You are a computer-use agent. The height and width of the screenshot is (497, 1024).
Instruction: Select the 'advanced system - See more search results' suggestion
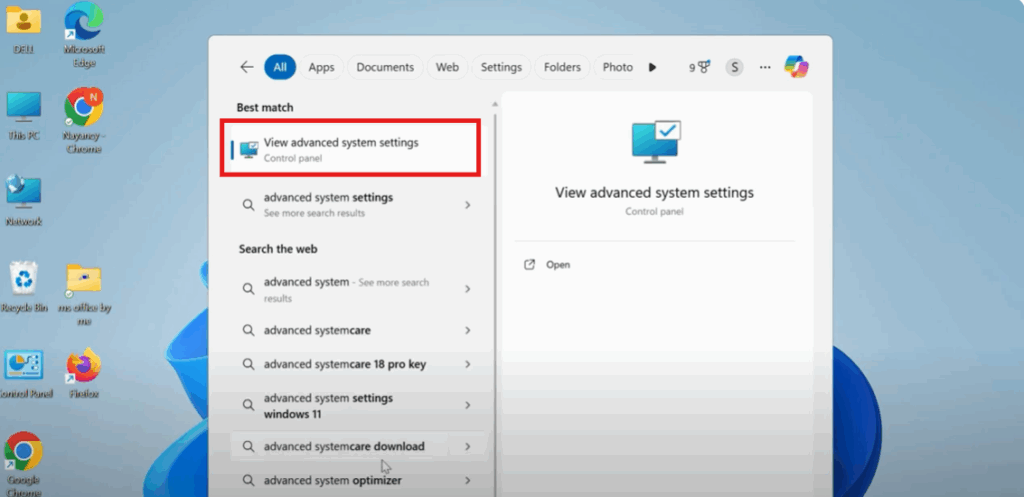357,289
